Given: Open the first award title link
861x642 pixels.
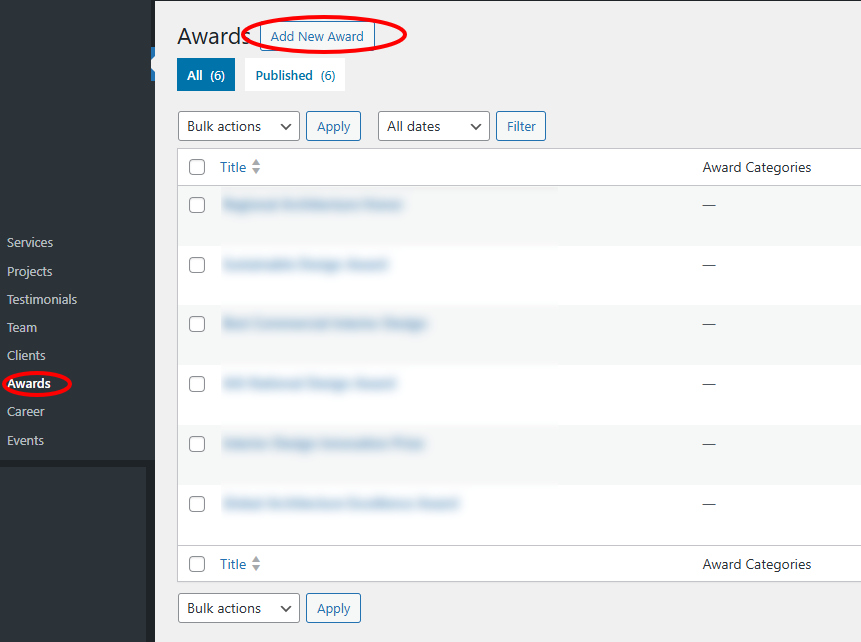Looking at the screenshot, I should click(311, 204).
